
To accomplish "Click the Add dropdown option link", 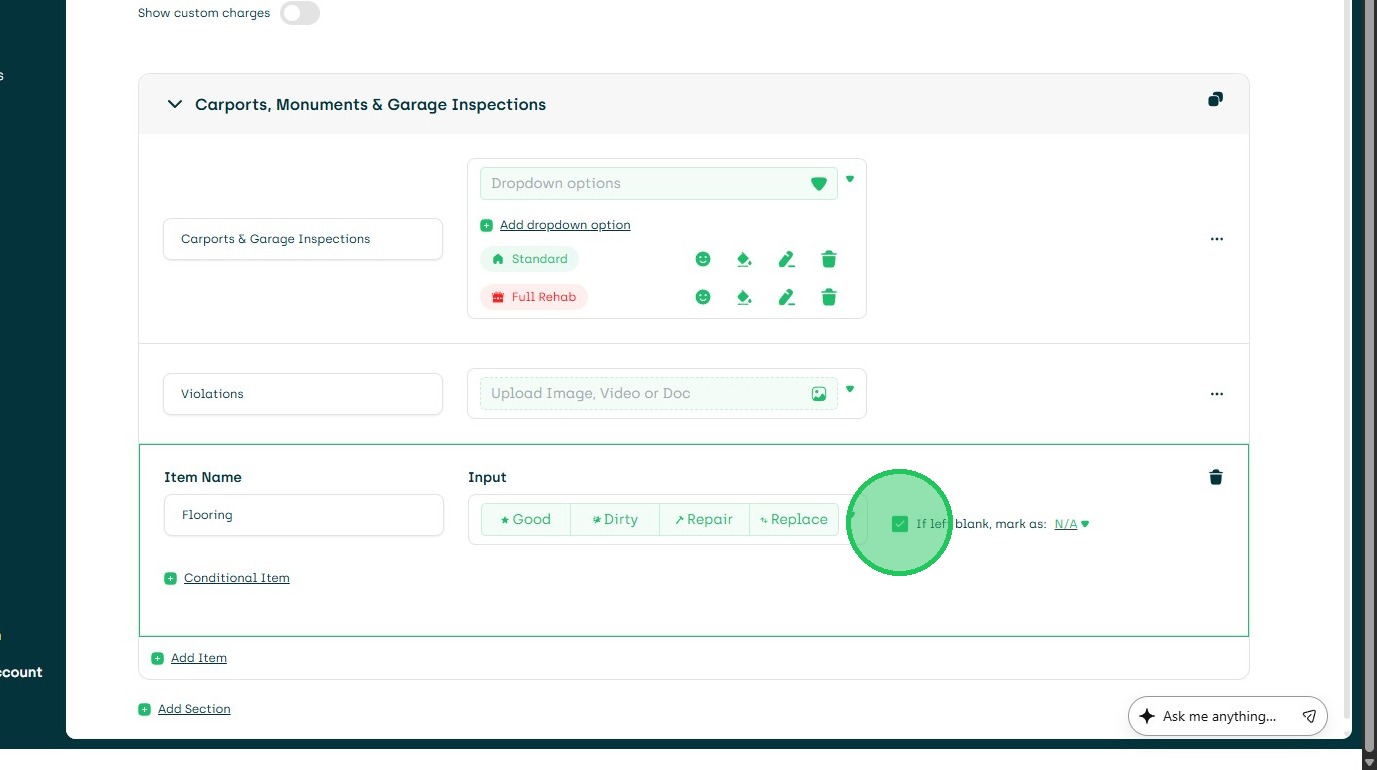I will coord(564,225).
